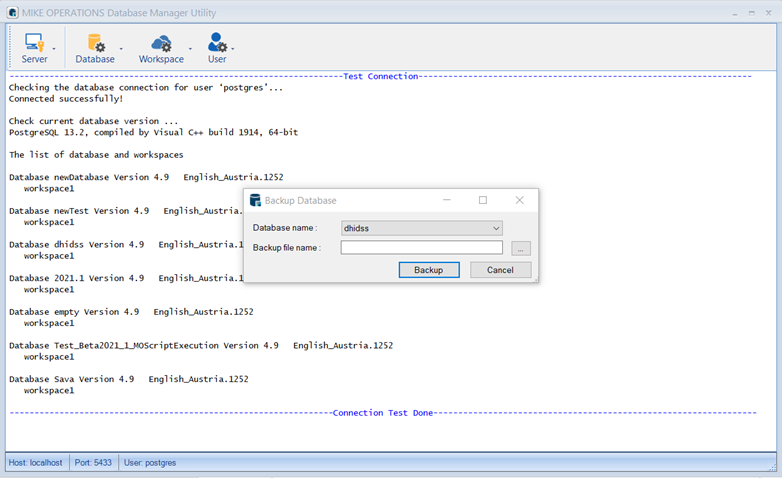
Task: Click the 'Test Connection' header text
Action: click(x=381, y=76)
